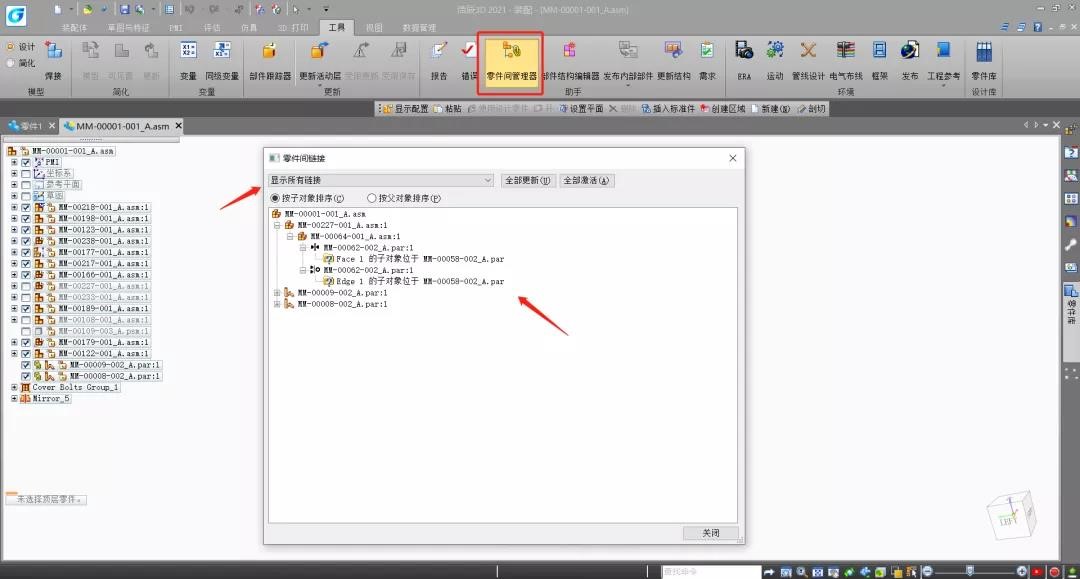Select the Face 1 link row
1080x579 pixels.
coord(414,259)
